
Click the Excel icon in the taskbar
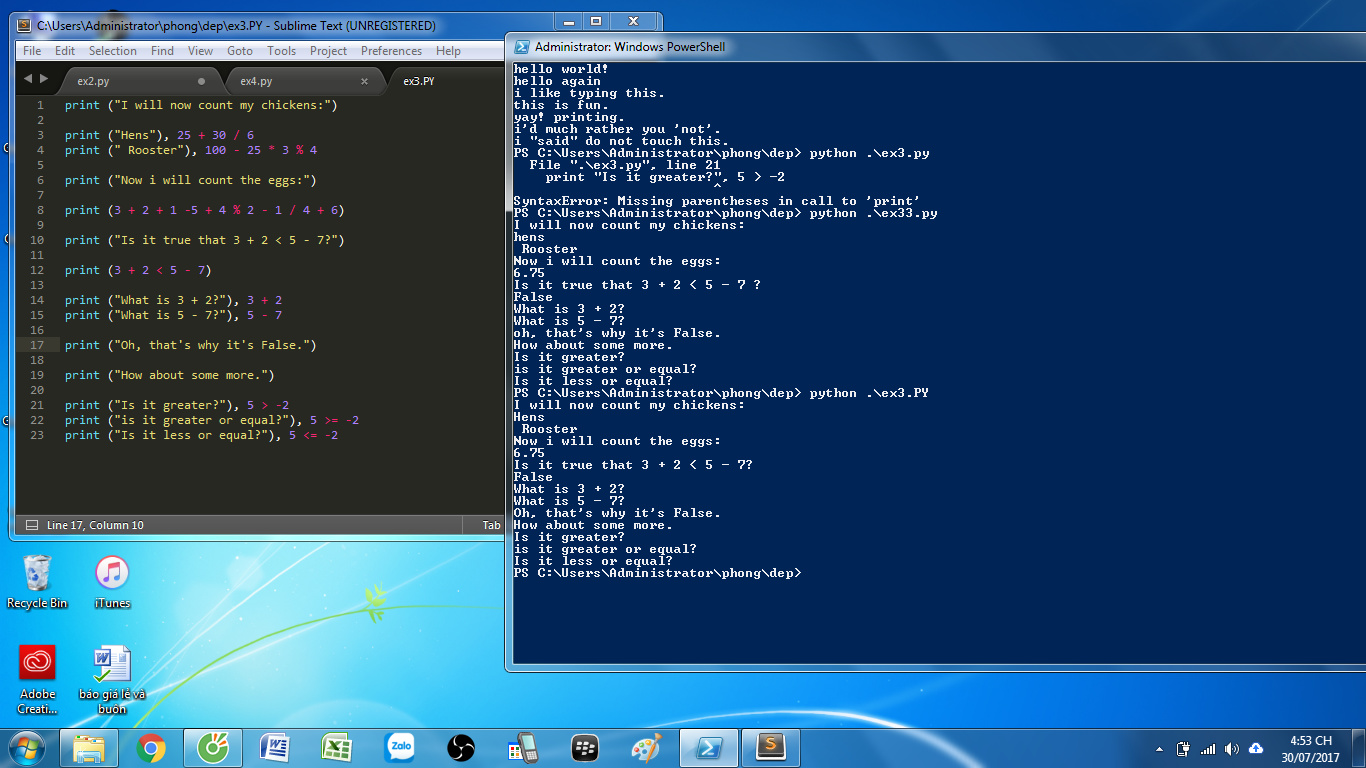(337, 747)
